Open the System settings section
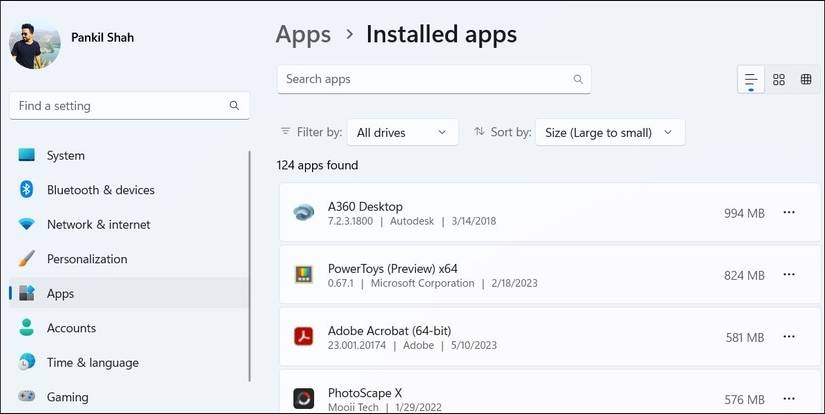 pos(66,156)
